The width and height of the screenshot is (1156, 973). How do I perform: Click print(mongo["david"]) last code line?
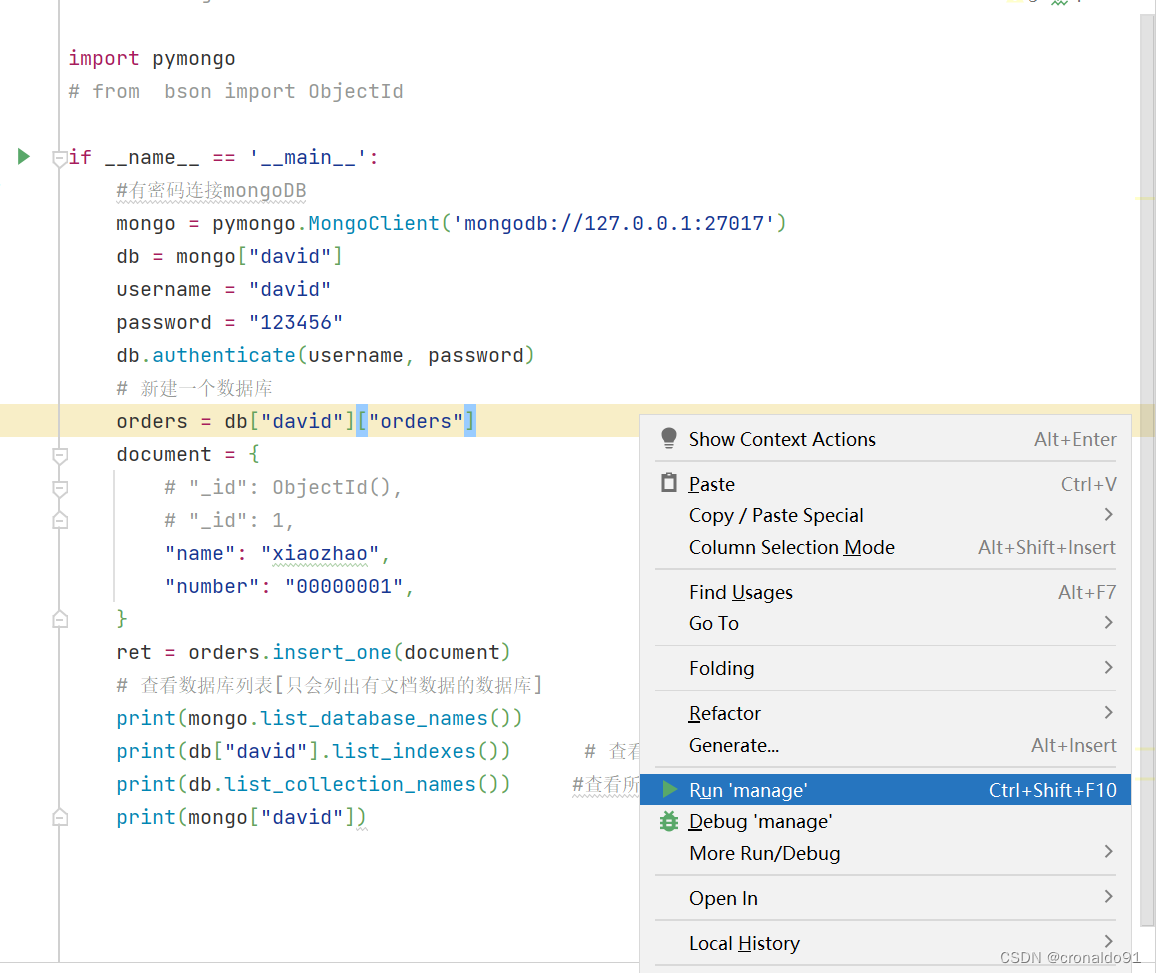pos(241,817)
